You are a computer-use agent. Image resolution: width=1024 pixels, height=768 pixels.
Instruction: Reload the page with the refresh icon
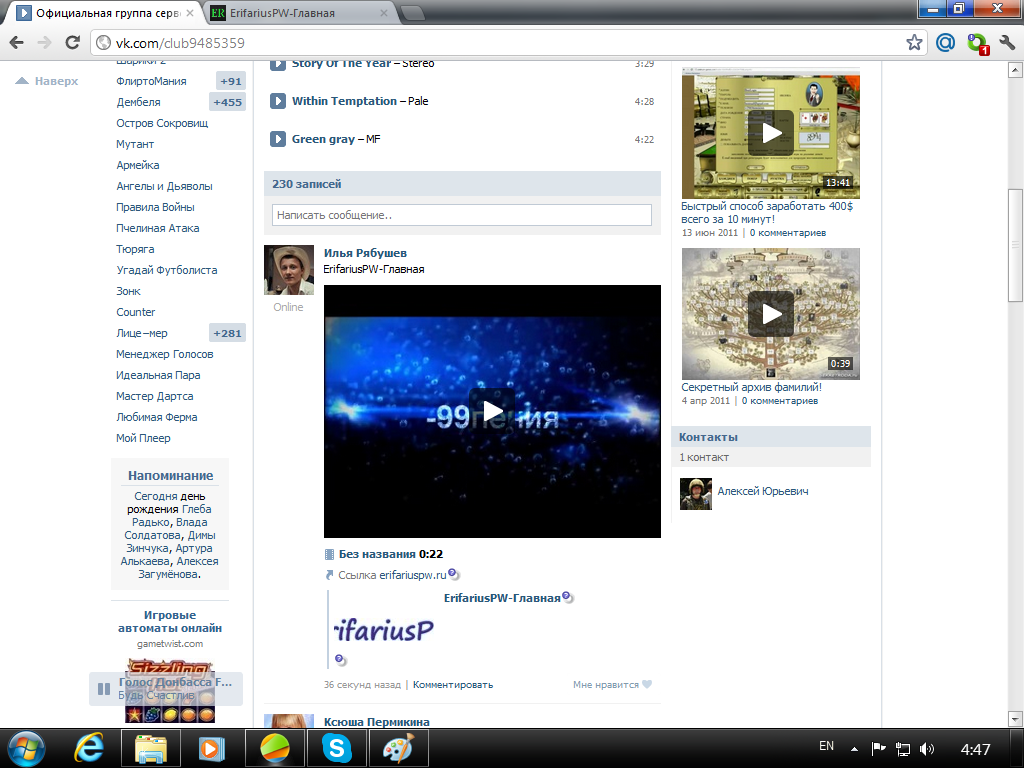pyautogui.click(x=72, y=43)
